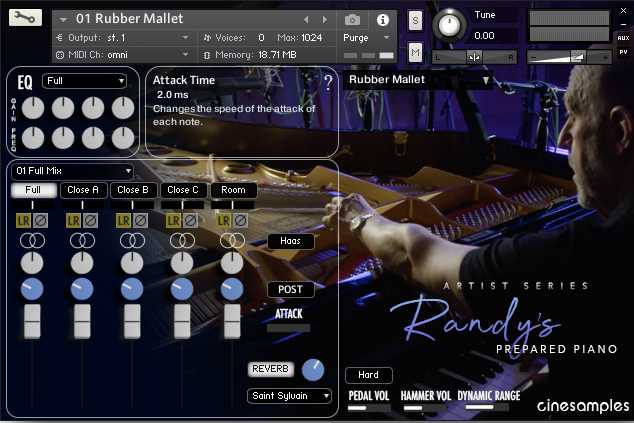Click the Full channel volume fader
634x423 pixels.
tap(32, 321)
